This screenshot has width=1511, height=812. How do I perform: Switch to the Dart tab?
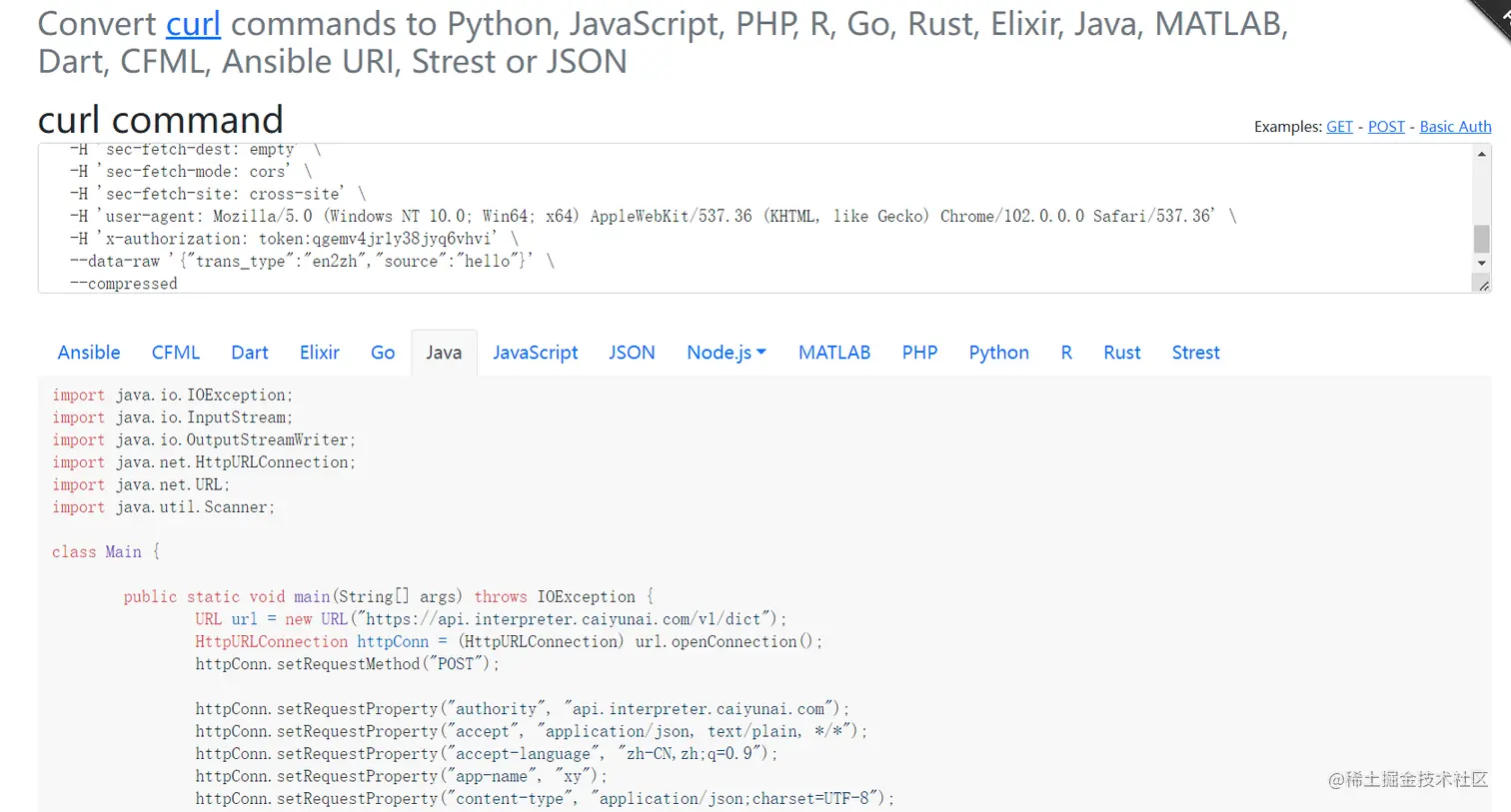[x=250, y=353]
